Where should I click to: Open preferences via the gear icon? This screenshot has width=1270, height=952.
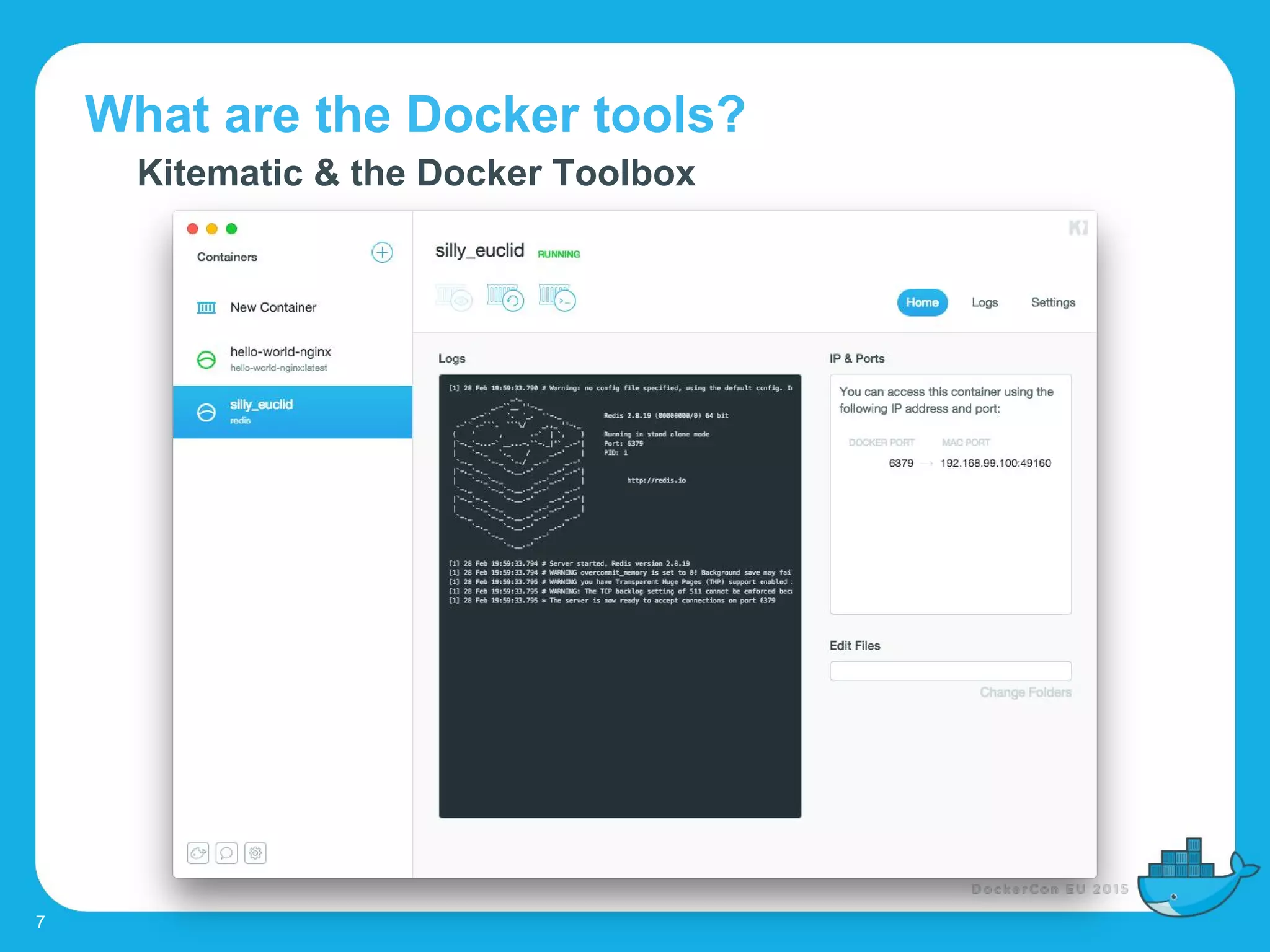pyautogui.click(x=255, y=853)
